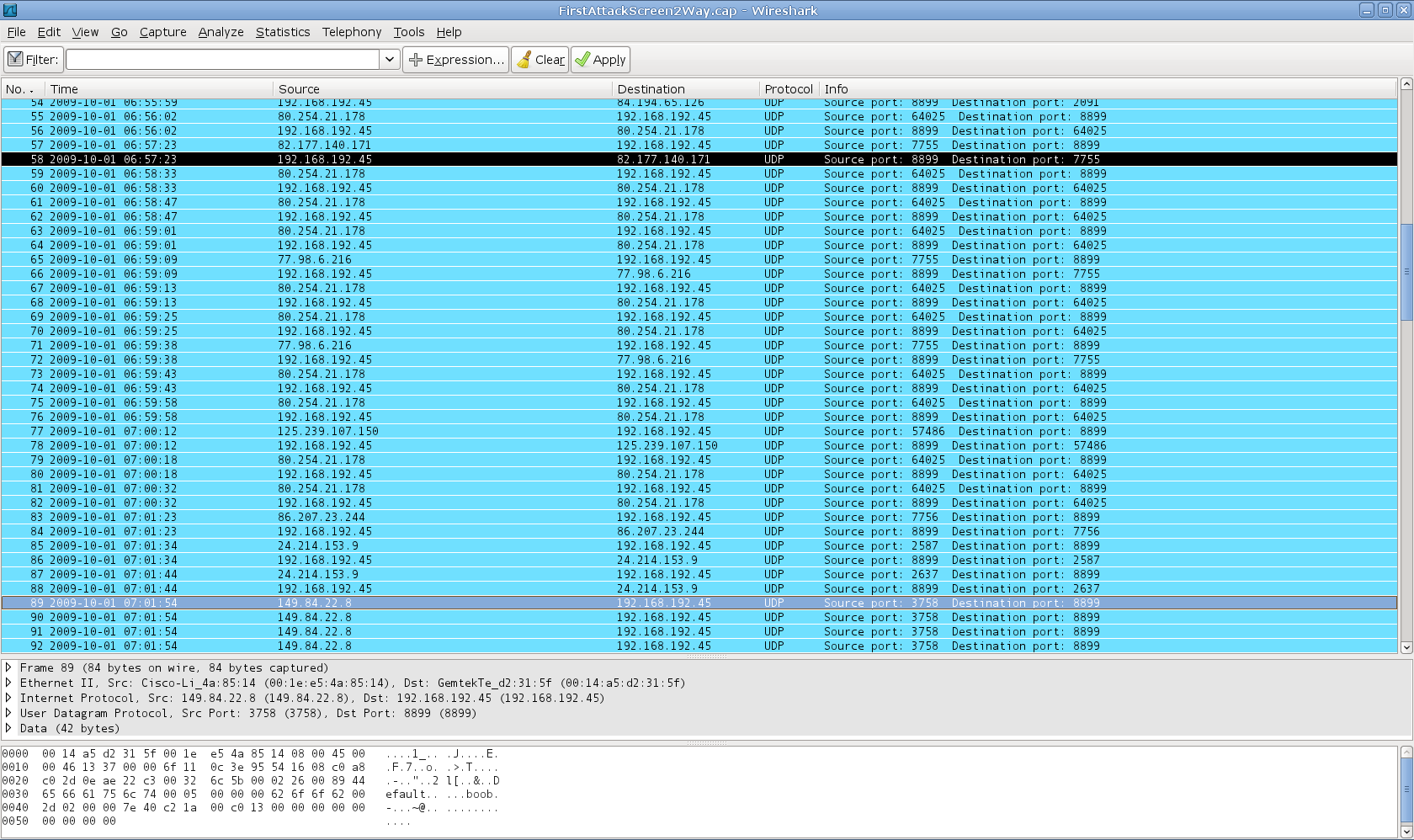
Task: Sort by the Protocol column header
Action: tap(789, 88)
